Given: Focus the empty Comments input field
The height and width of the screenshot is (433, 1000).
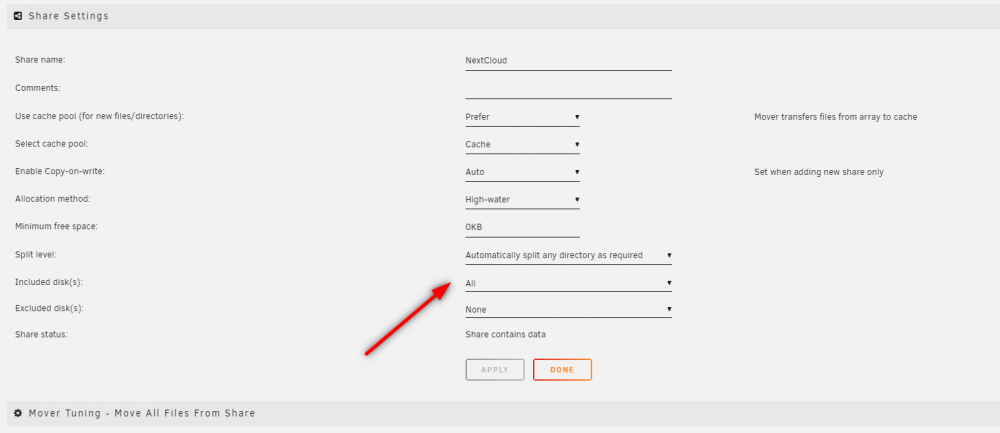Looking at the screenshot, I should click(x=568, y=89).
